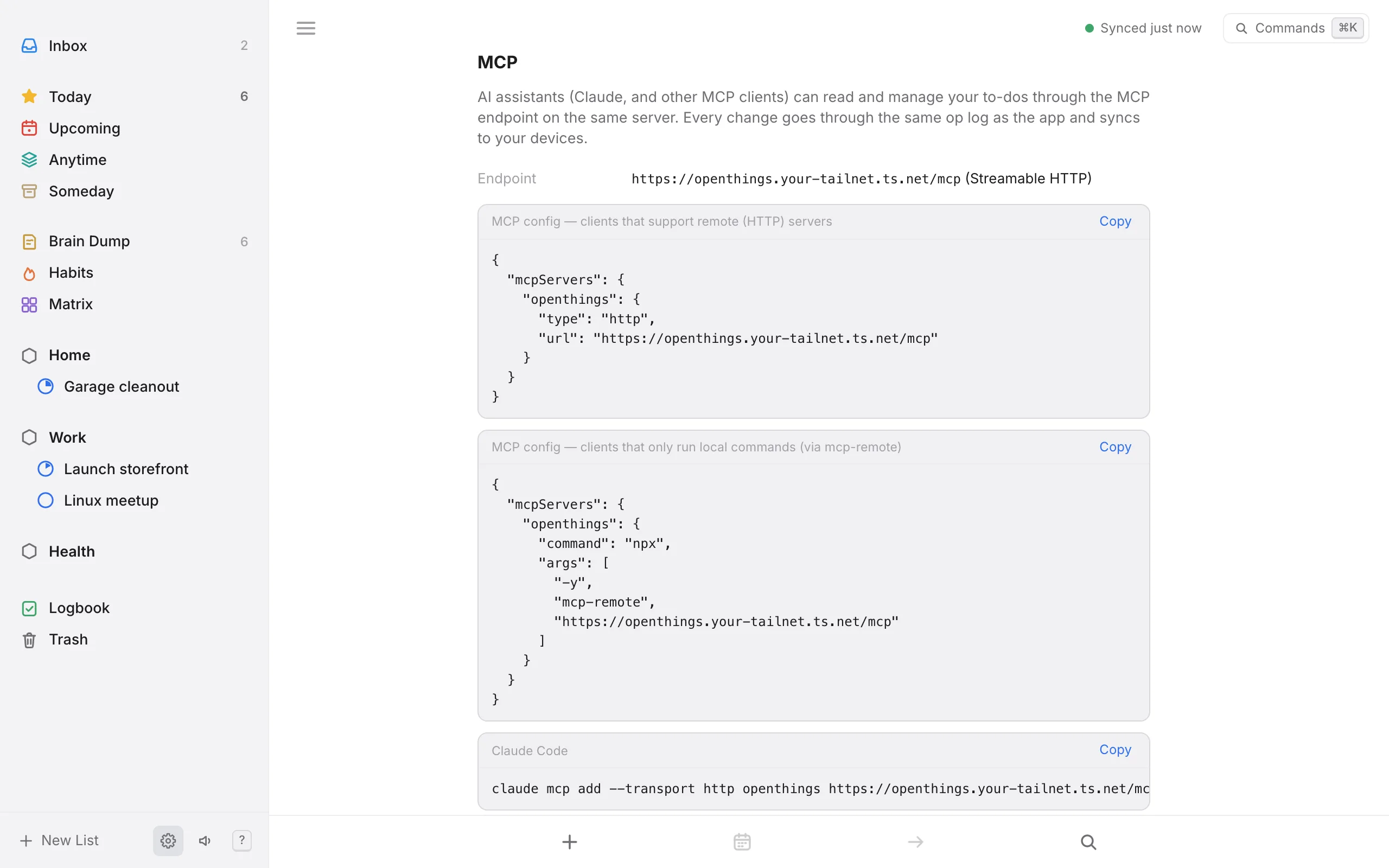This screenshot has width=1389, height=868.
Task: Click the Inbox count 2
Action: click(x=244, y=46)
